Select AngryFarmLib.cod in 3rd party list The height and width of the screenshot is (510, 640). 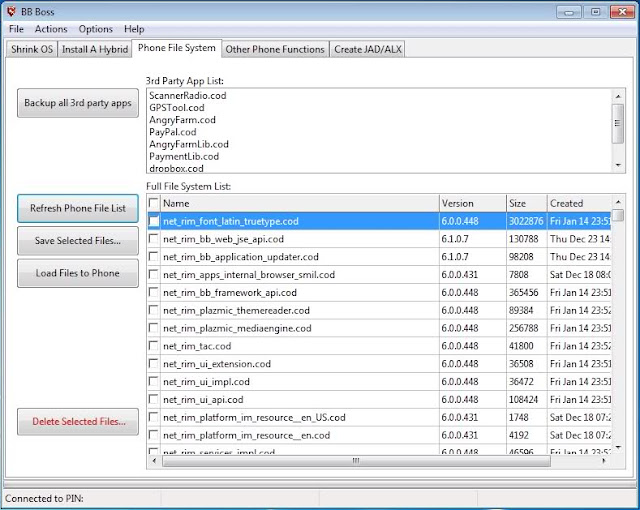tap(189, 144)
